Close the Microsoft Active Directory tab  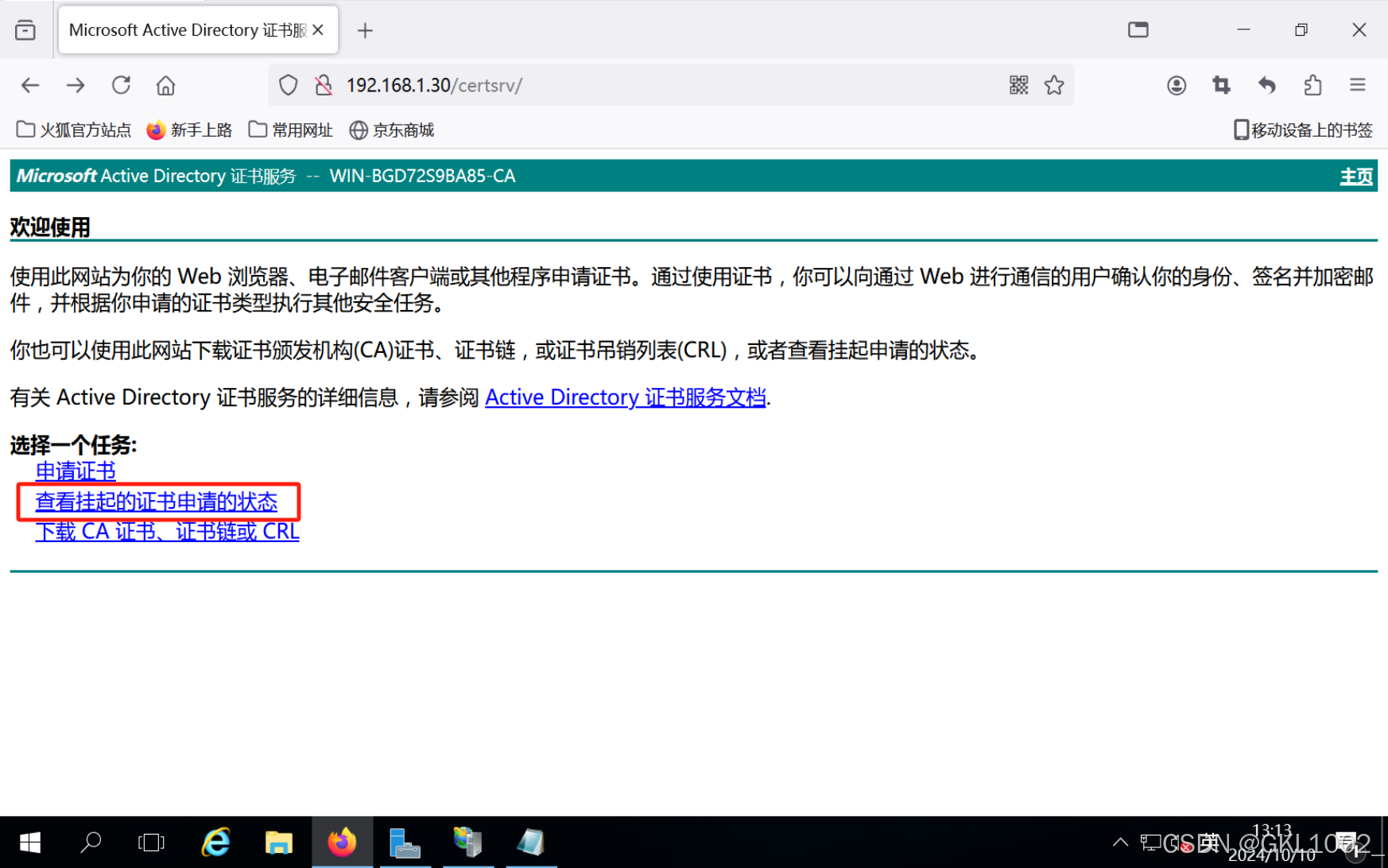tap(318, 30)
